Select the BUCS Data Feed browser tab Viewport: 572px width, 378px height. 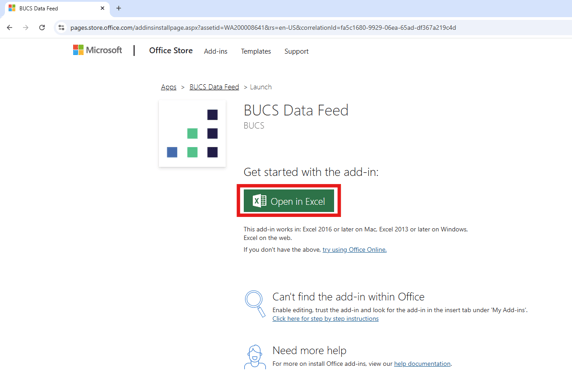click(57, 8)
